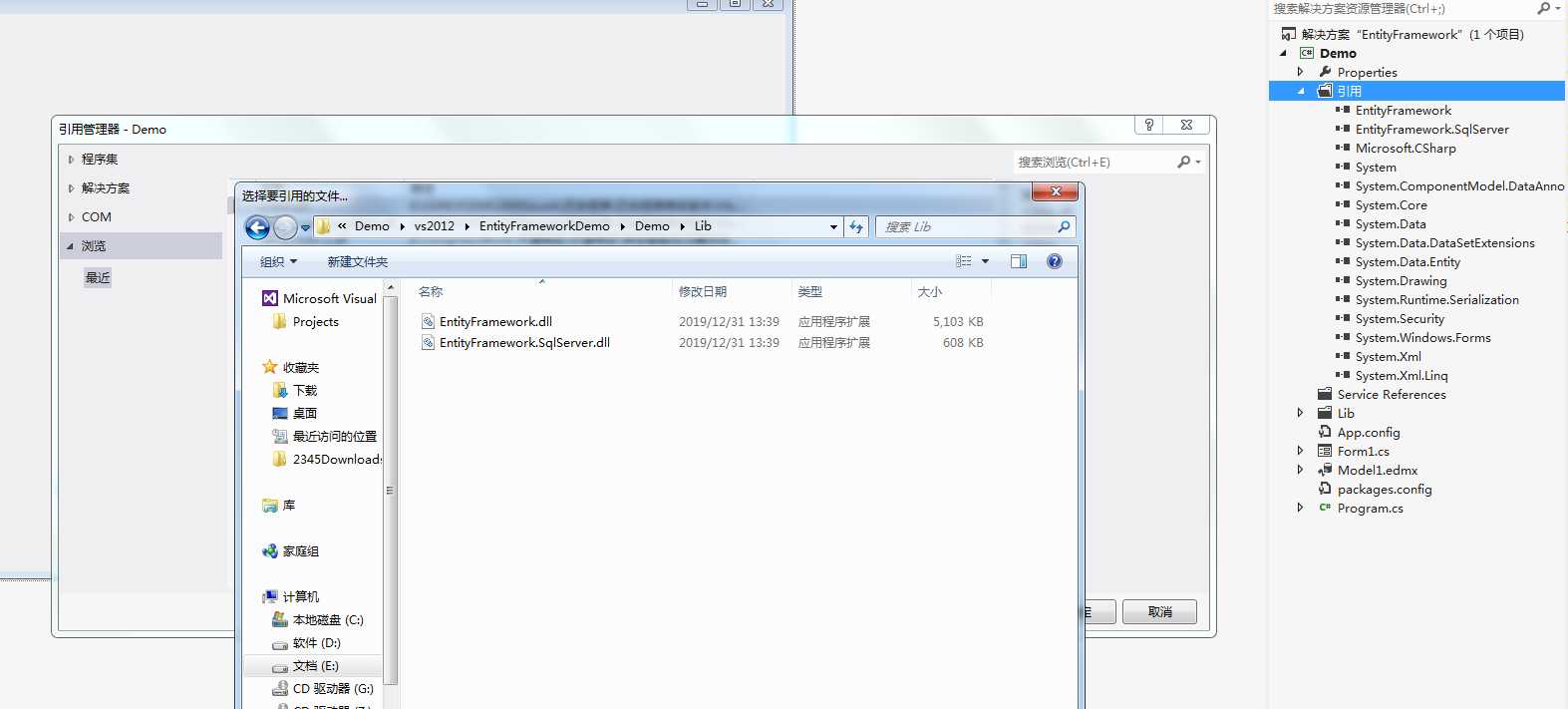Viewport: 1568px width, 709px height.
Task: Select 家庭组 in the navigation pane
Action: coord(290,550)
